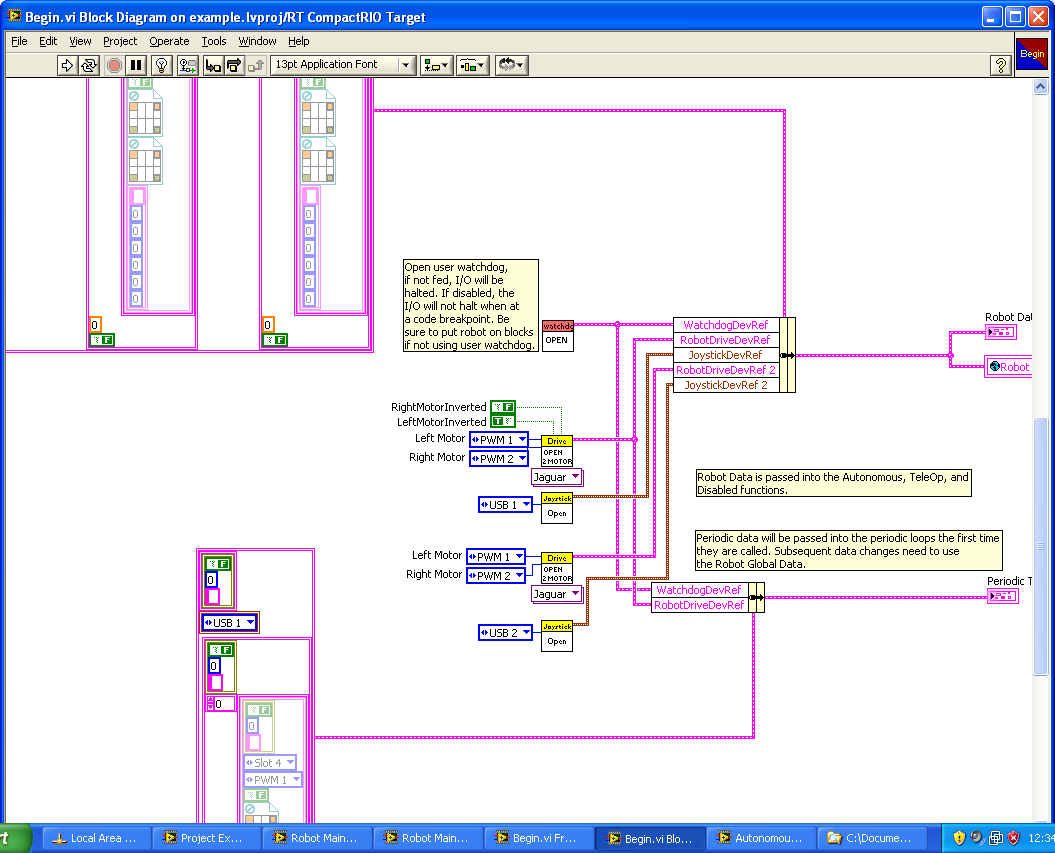Click the Step Into button
Image resolution: width=1055 pixels, height=853 pixels.
click(x=212, y=65)
